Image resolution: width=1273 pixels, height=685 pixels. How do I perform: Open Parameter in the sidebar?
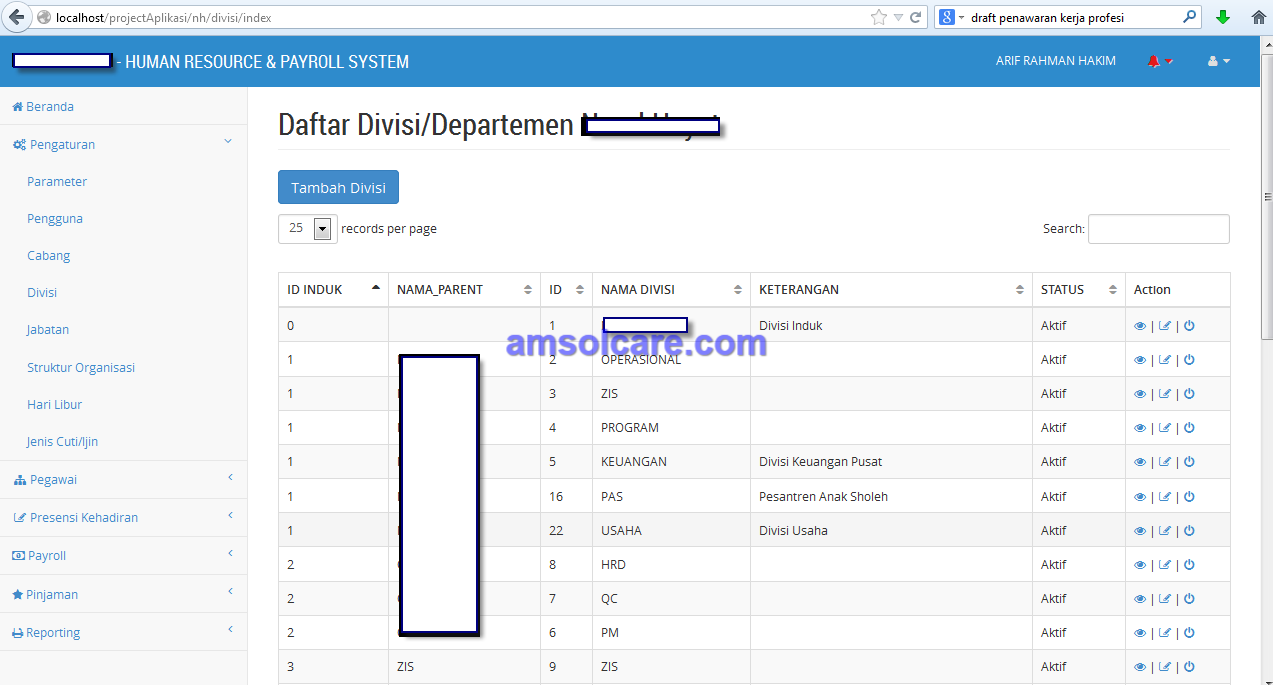click(57, 181)
